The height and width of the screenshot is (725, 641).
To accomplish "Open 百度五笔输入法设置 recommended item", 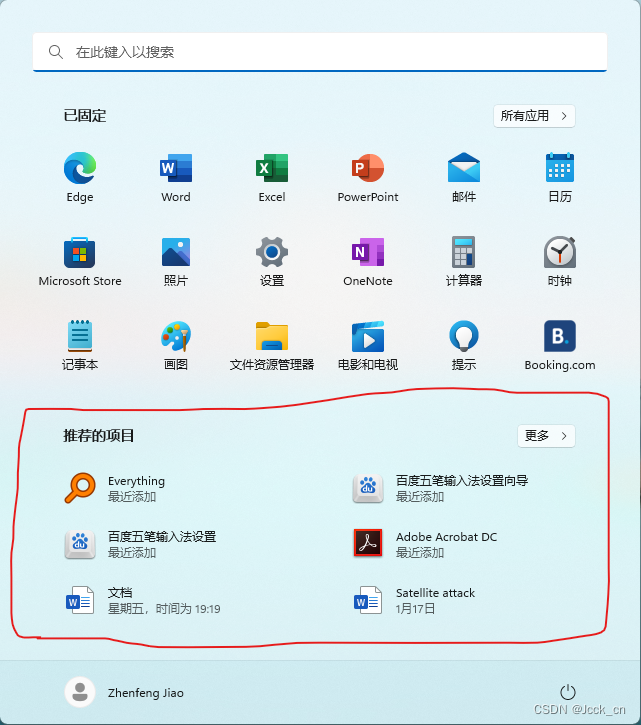I will tap(141, 544).
